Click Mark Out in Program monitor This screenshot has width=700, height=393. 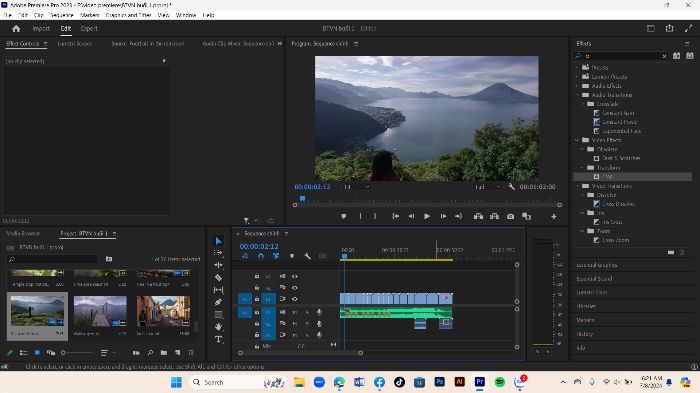tap(375, 216)
